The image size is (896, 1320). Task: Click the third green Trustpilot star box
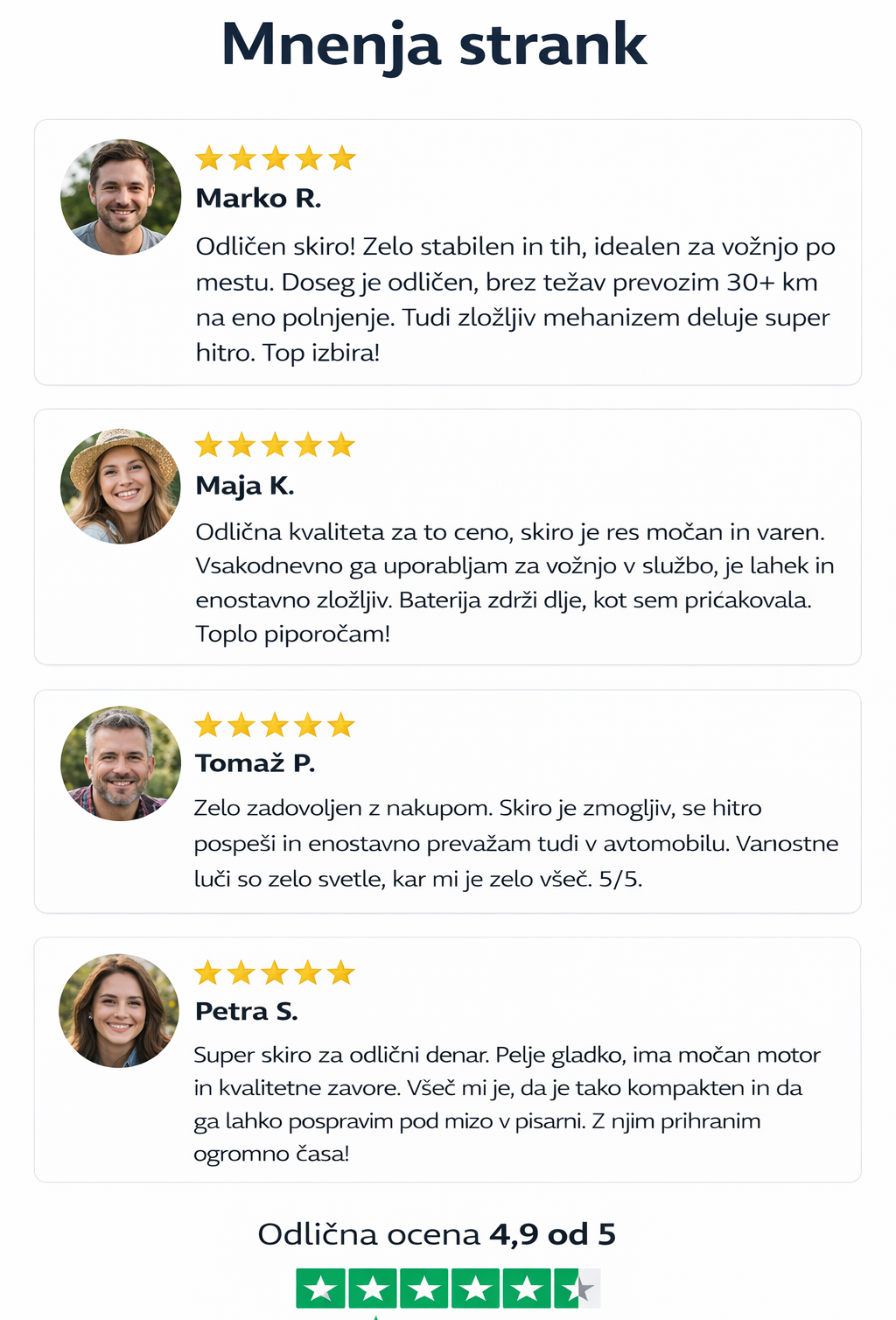click(x=424, y=1288)
